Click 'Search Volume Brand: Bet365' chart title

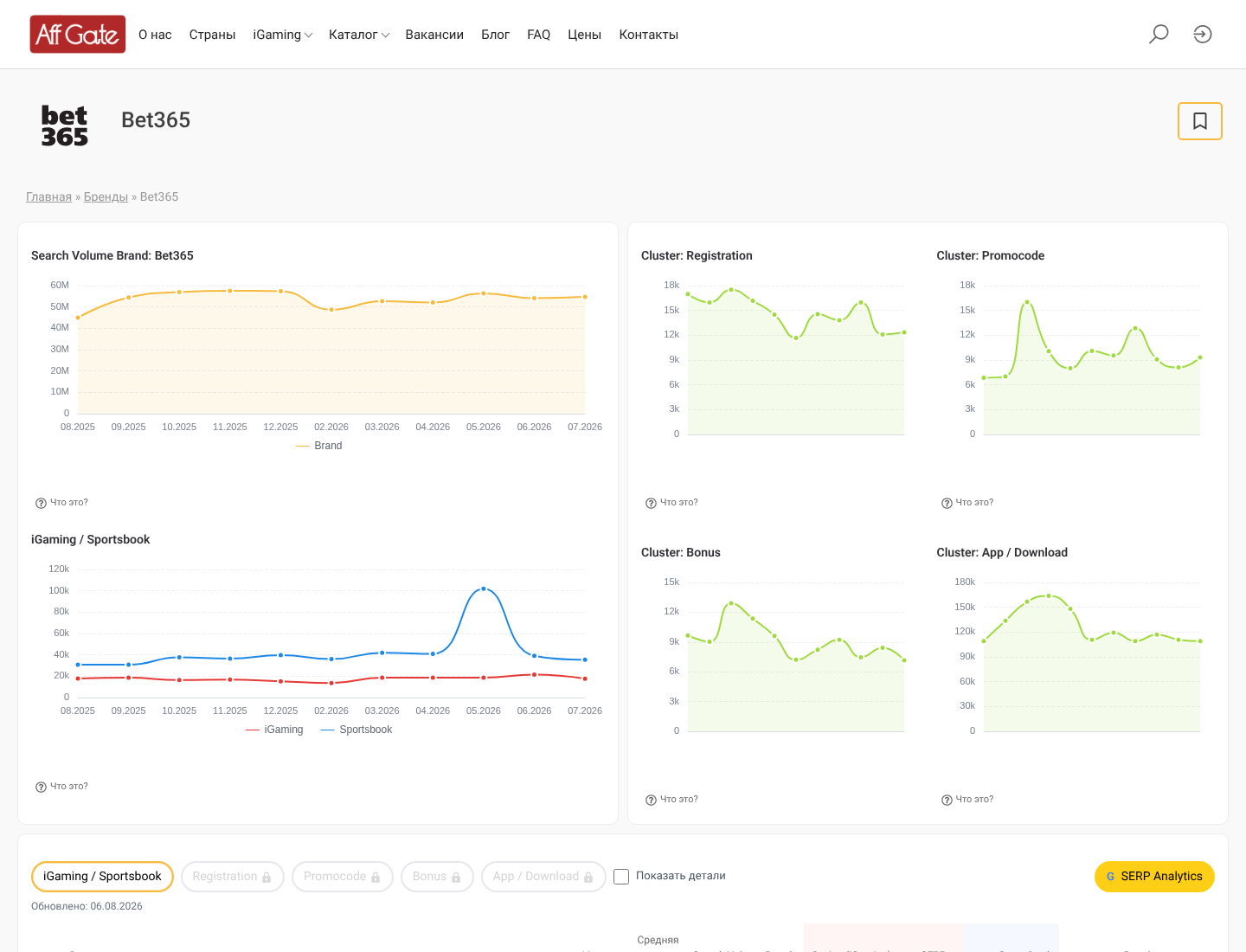tap(112, 256)
